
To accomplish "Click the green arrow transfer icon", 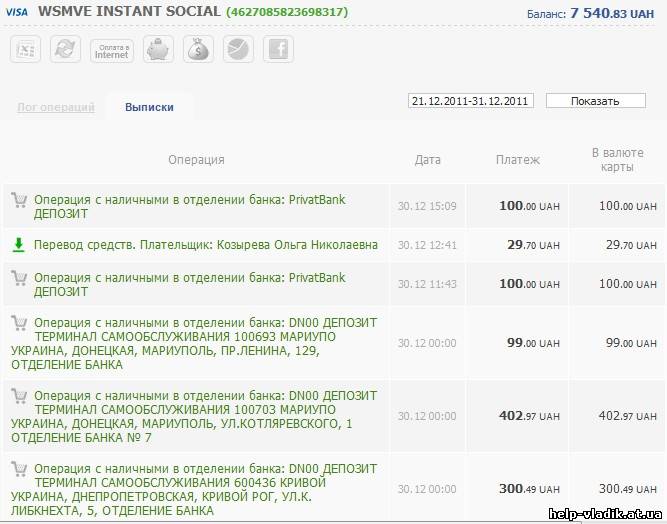I will (x=18, y=245).
